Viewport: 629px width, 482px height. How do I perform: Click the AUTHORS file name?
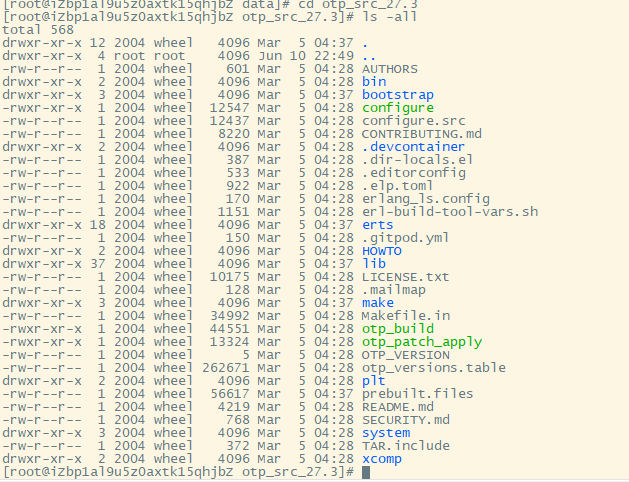(x=390, y=69)
